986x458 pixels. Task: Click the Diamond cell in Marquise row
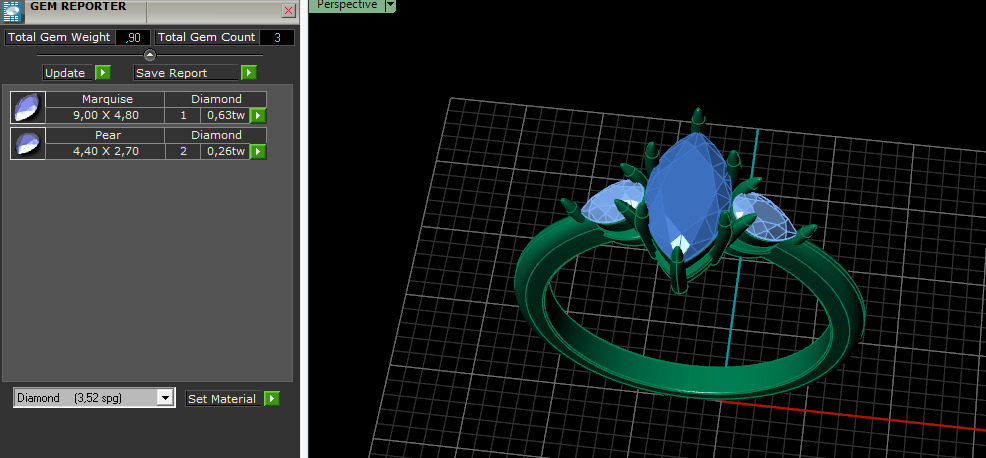216,99
